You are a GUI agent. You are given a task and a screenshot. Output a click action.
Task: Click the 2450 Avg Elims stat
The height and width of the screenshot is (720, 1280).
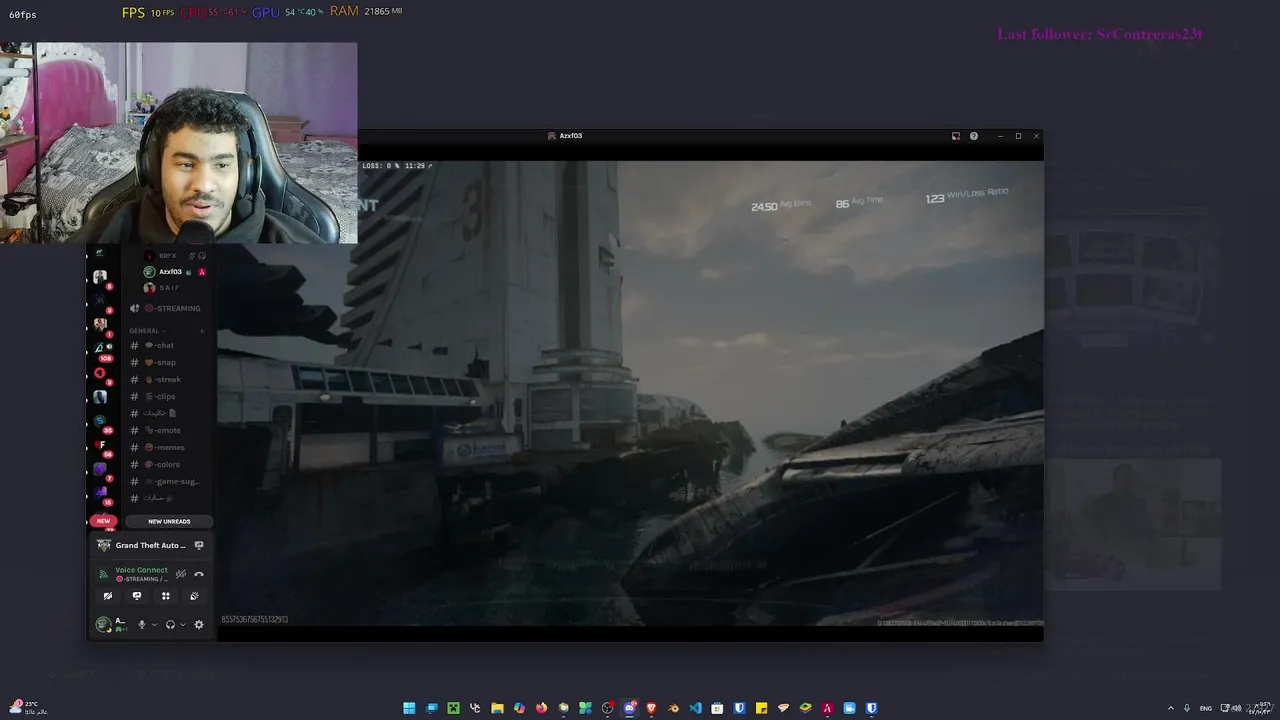point(781,206)
